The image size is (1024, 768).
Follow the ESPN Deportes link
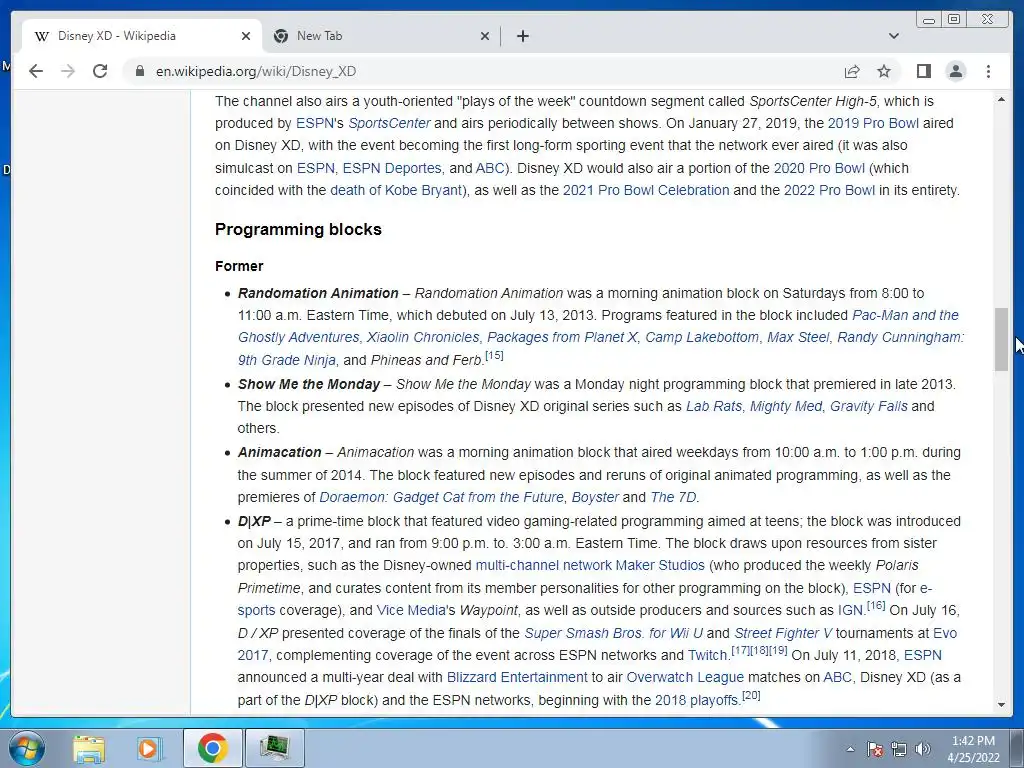pyautogui.click(x=392, y=168)
